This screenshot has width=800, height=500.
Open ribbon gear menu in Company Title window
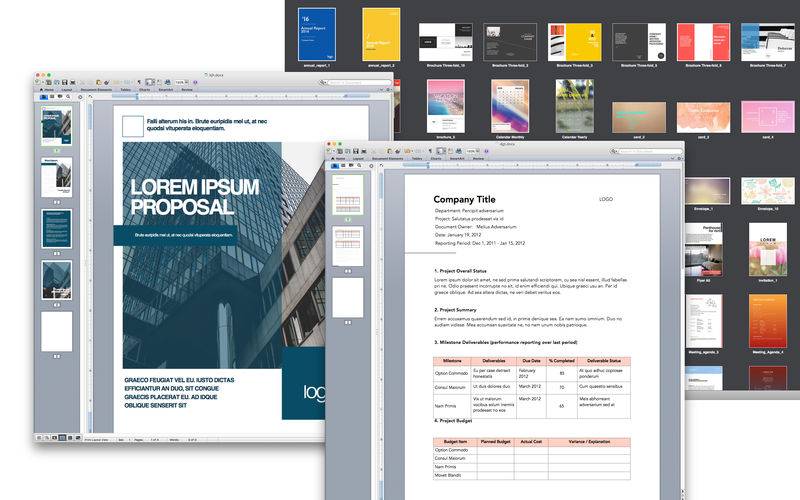click(679, 159)
